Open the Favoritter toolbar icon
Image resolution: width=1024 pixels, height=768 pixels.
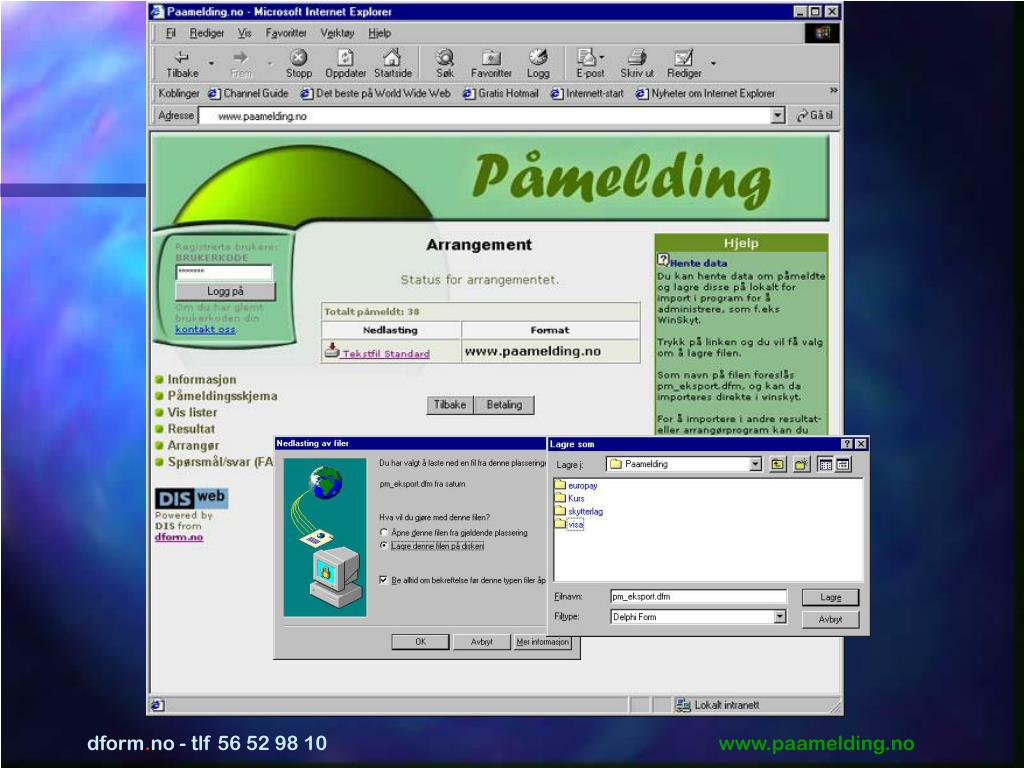[x=491, y=57]
